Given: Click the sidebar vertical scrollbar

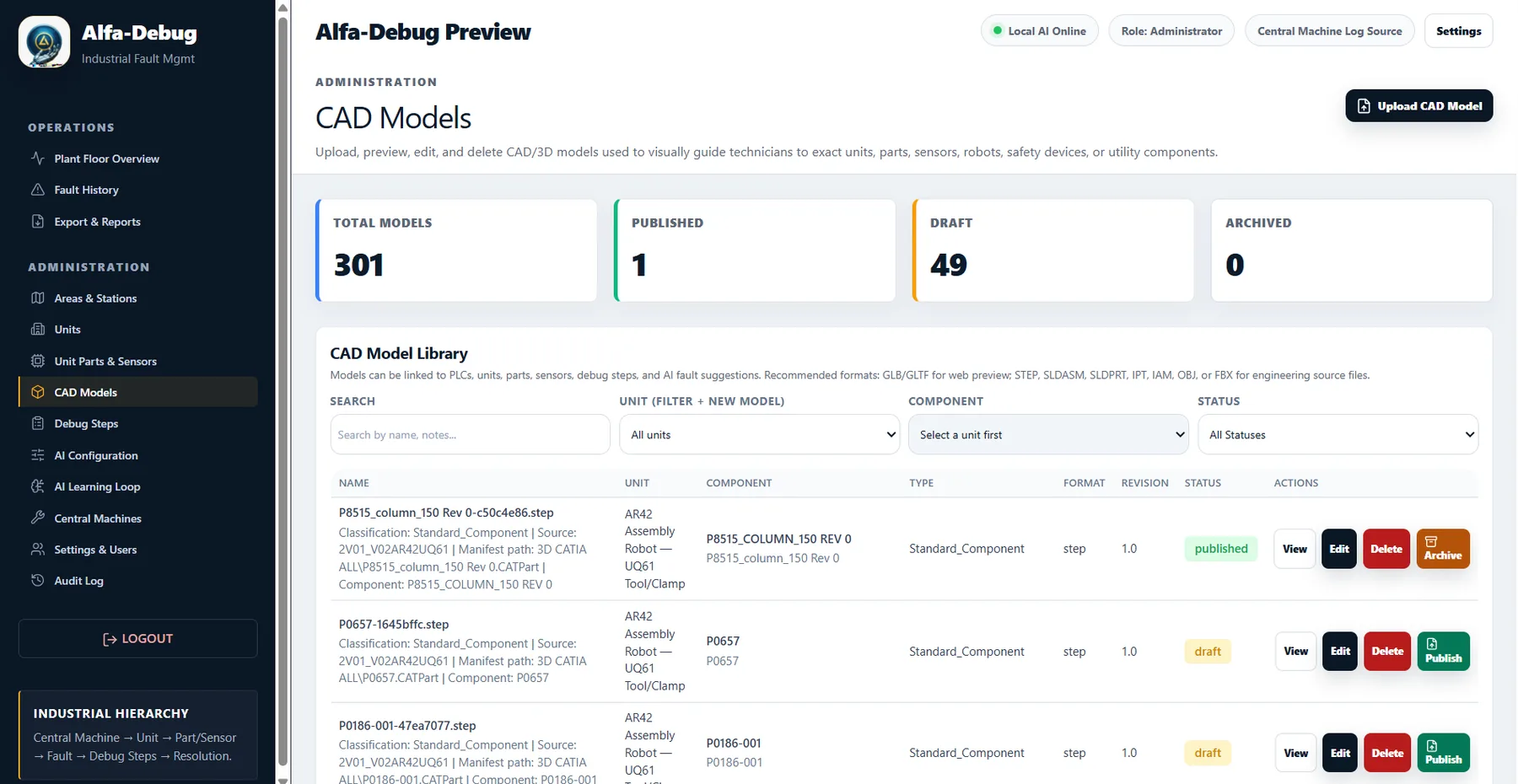Looking at the screenshot, I should (x=283, y=392).
